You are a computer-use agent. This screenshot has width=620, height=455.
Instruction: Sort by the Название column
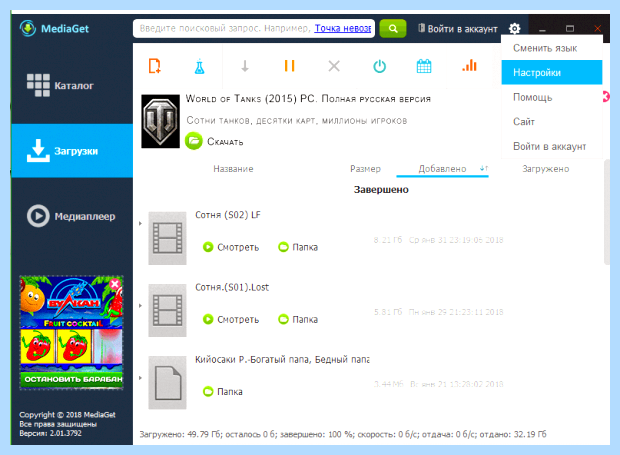click(233, 169)
